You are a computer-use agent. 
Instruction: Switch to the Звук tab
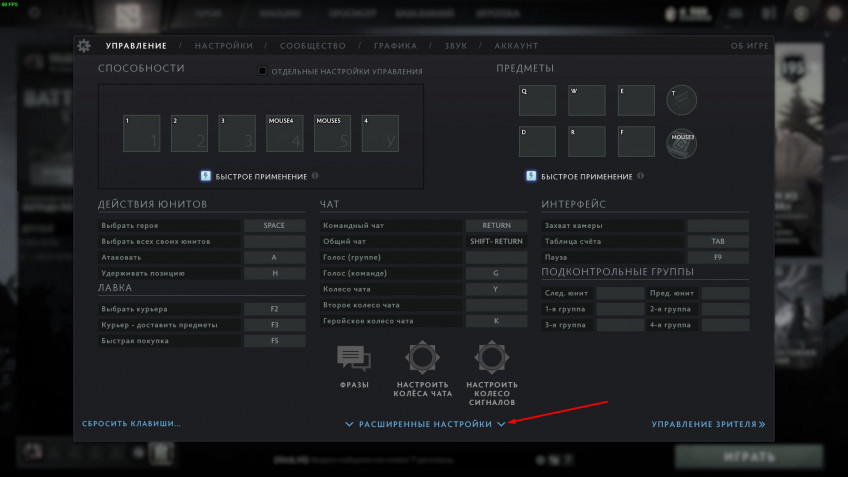point(456,46)
